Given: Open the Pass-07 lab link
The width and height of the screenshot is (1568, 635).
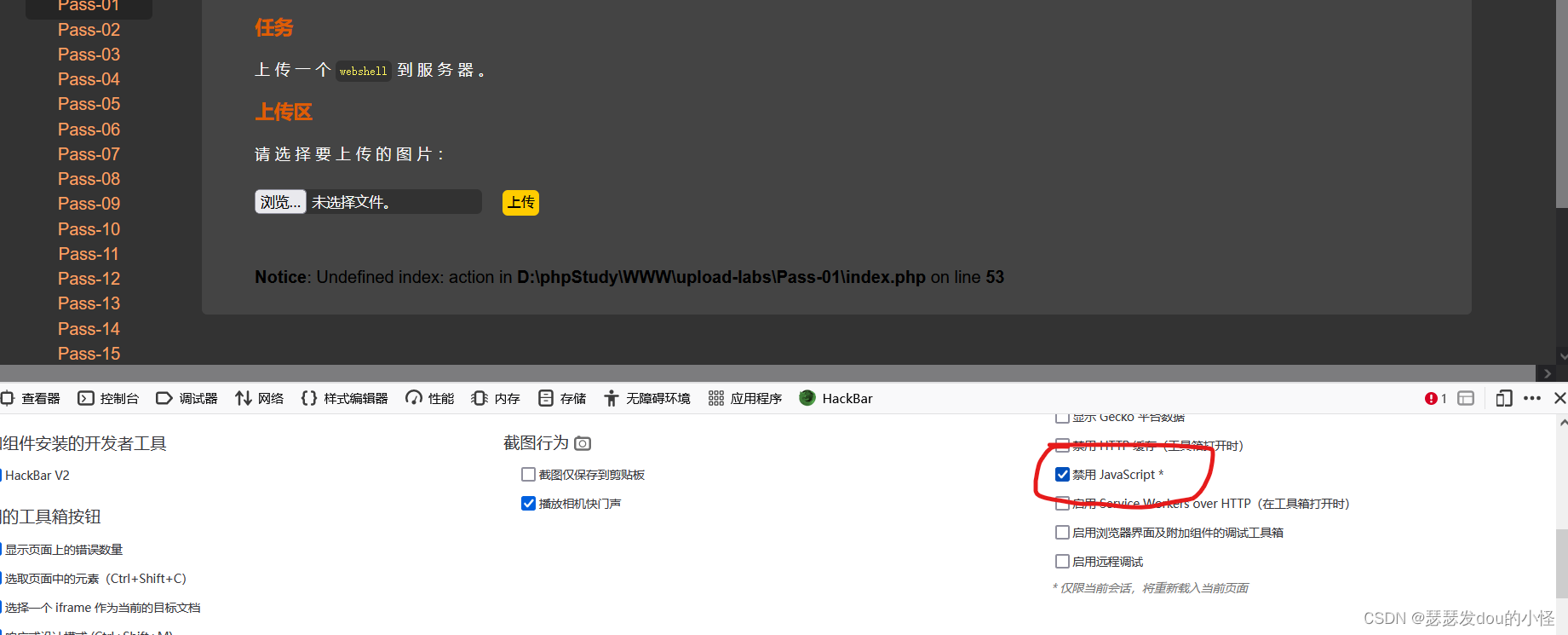Looking at the screenshot, I should pyautogui.click(x=89, y=154).
